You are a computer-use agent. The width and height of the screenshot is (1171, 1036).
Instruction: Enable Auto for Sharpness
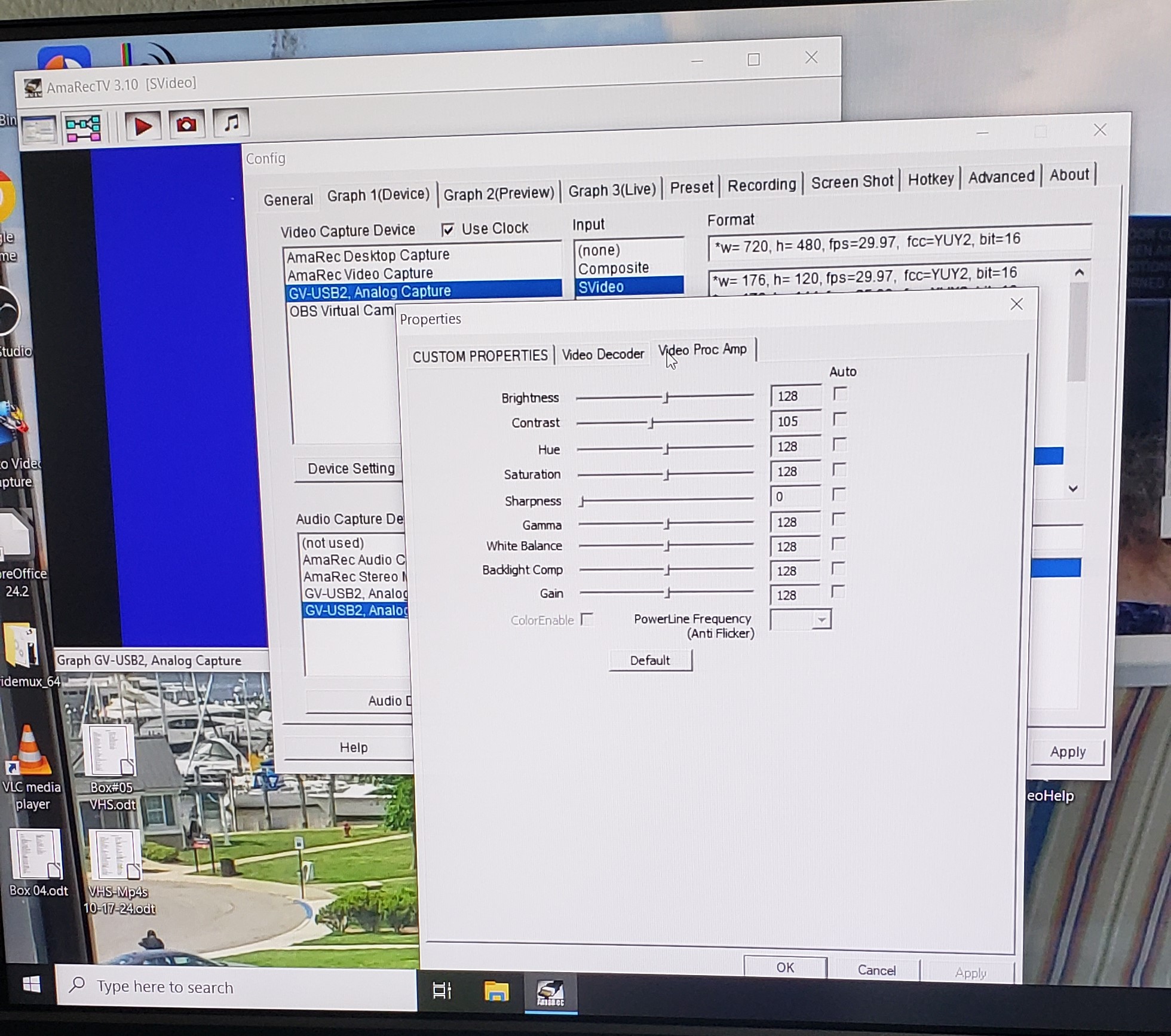(839, 495)
